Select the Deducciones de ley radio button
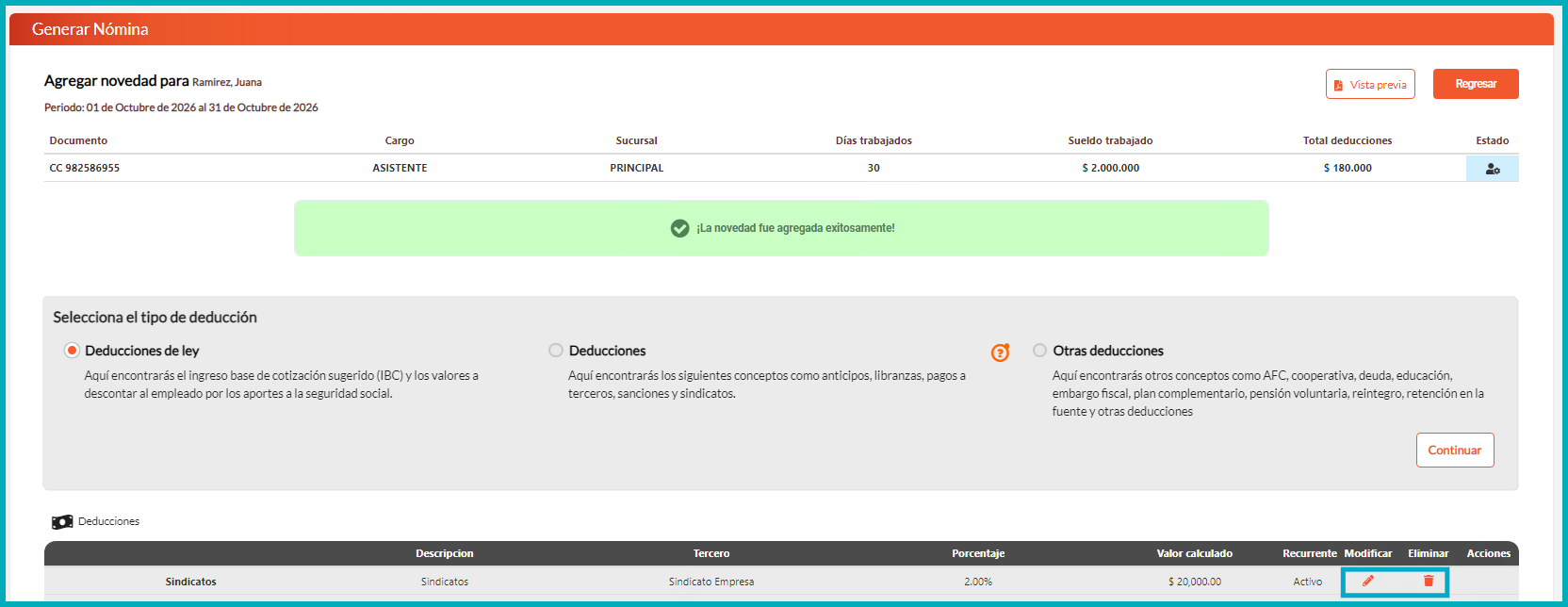Screen dimensions: 1568x607 click(x=72, y=351)
